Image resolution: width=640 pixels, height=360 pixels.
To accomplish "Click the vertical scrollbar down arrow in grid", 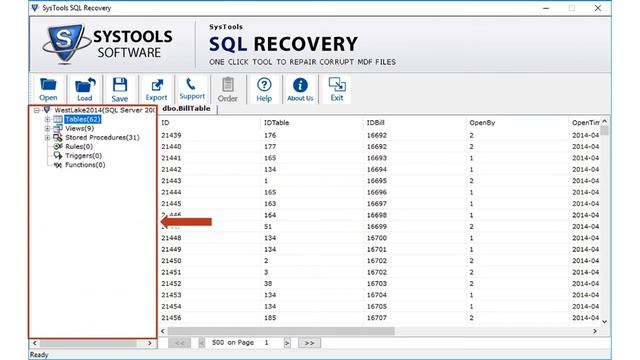I will pos(604,322).
